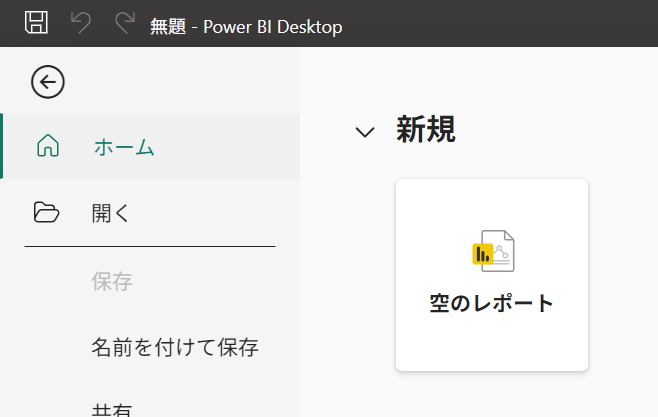658x417 pixels.
Task: Click the redo arrow icon
Action: 125,22
